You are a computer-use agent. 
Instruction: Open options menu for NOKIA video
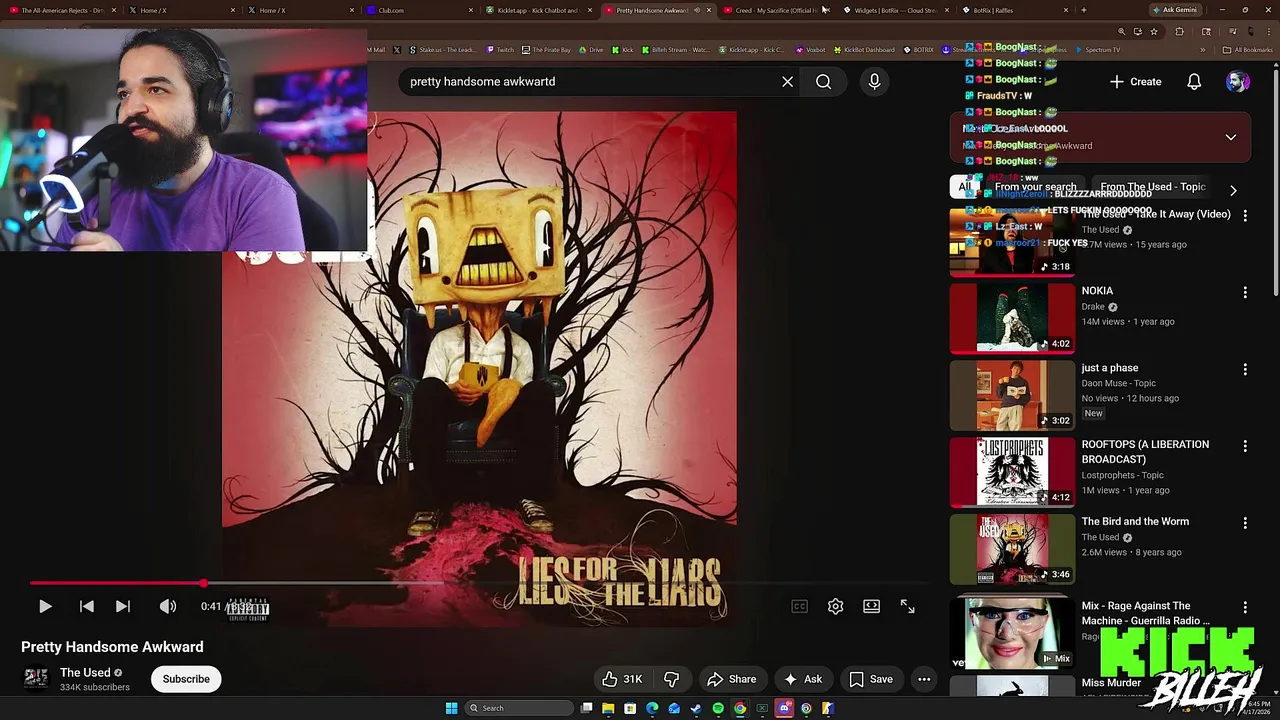tap(1245, 292)
